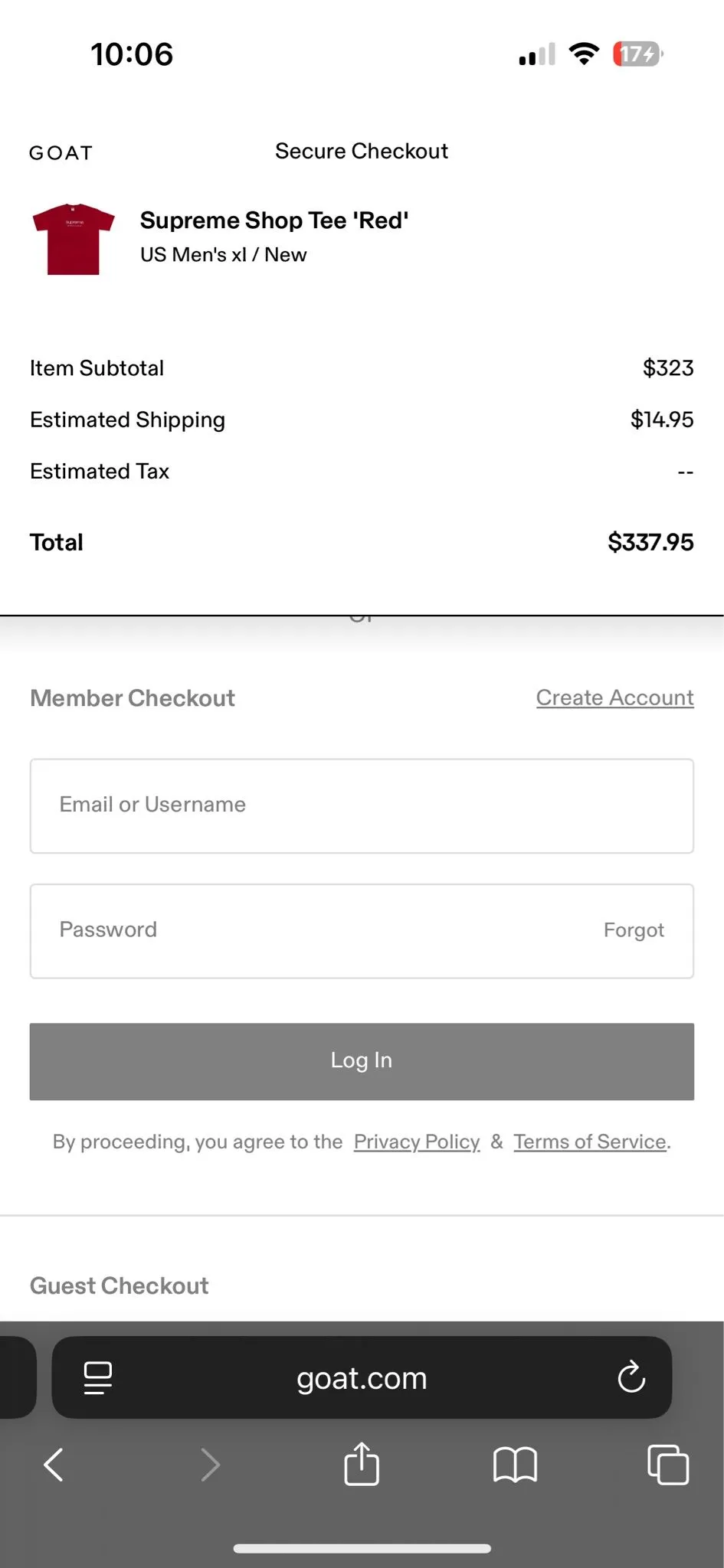Go back with the Safari back arrow
724x1568 pixels.
[x=54, y=1465]
